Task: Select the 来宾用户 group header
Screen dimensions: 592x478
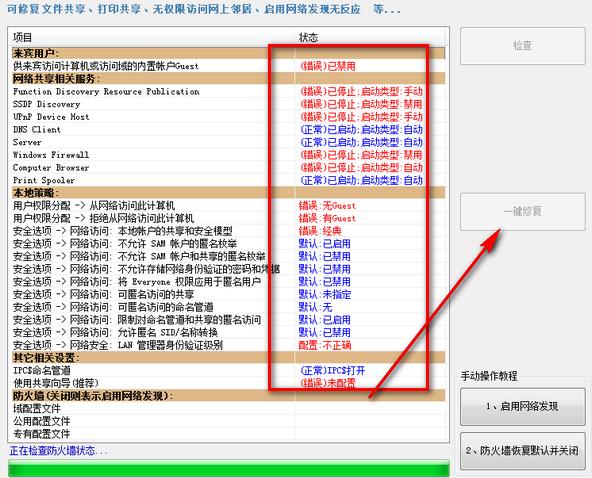Action: coord(228,53)
